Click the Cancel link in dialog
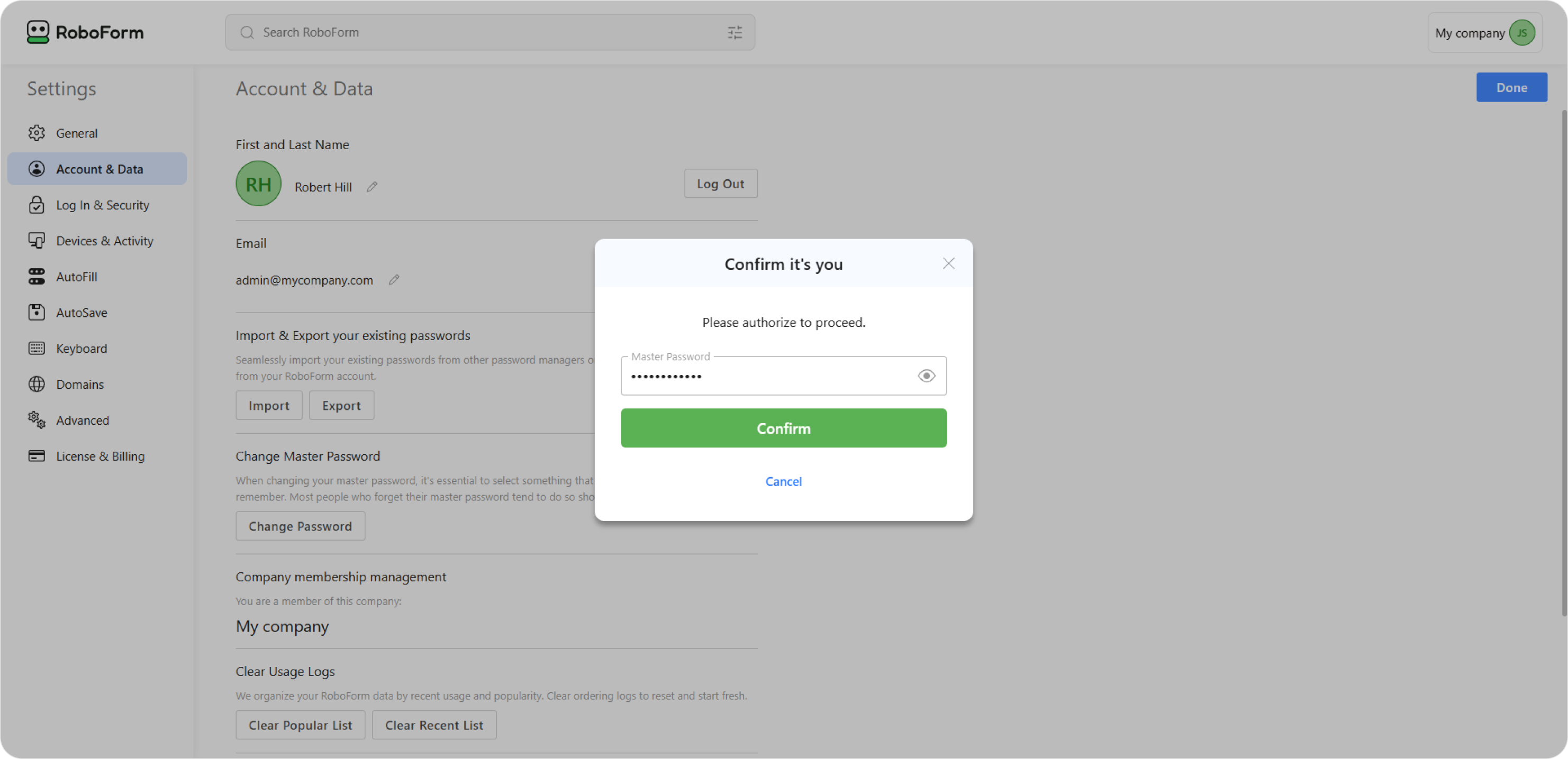 click(x=783, y=481)
